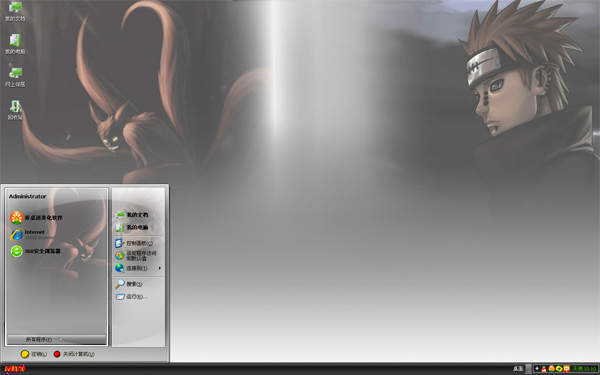
Task: Select the Network Neighborhood desktop icon
Action: point(15,77)
